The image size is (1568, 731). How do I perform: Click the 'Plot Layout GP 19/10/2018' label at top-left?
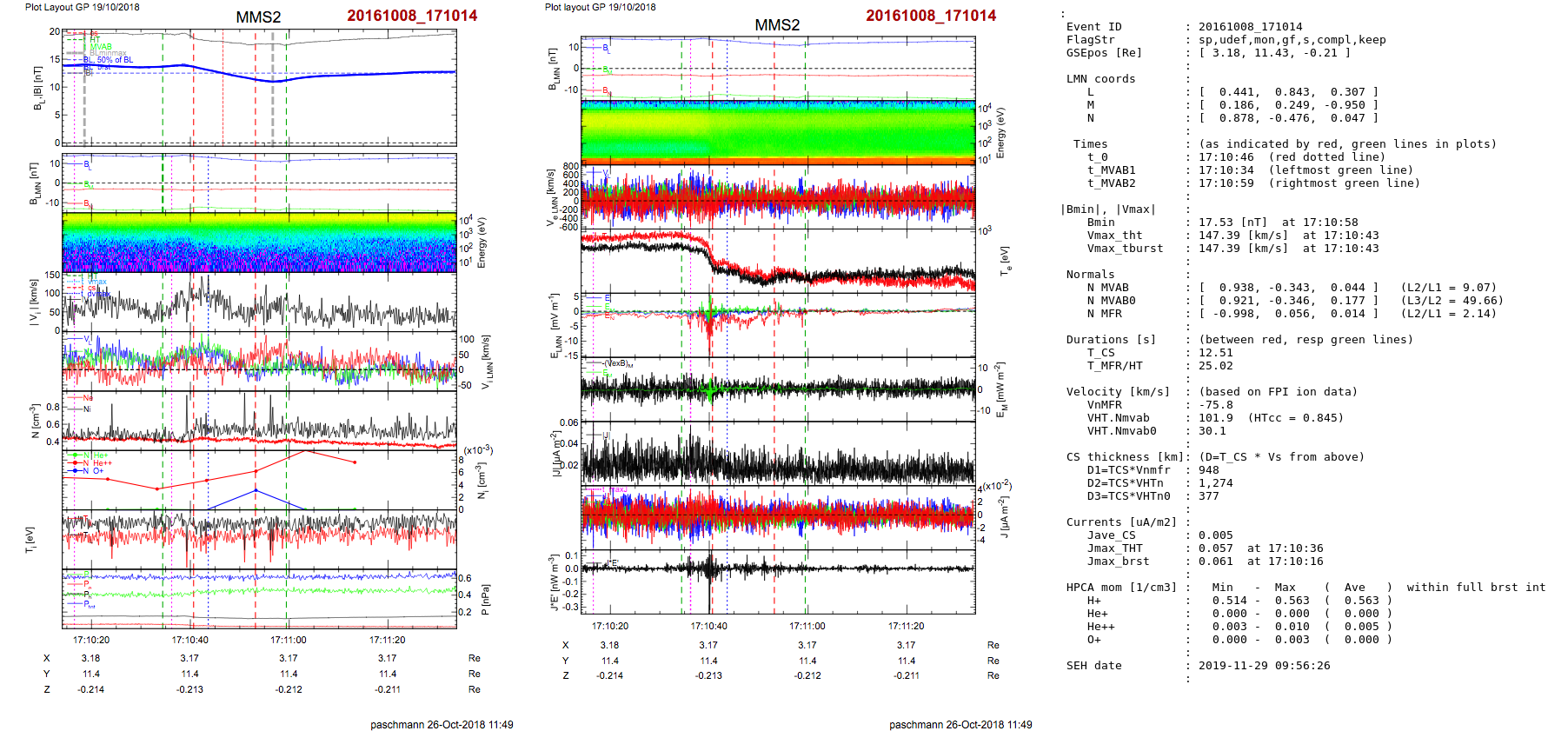click(x=82, y=7)
